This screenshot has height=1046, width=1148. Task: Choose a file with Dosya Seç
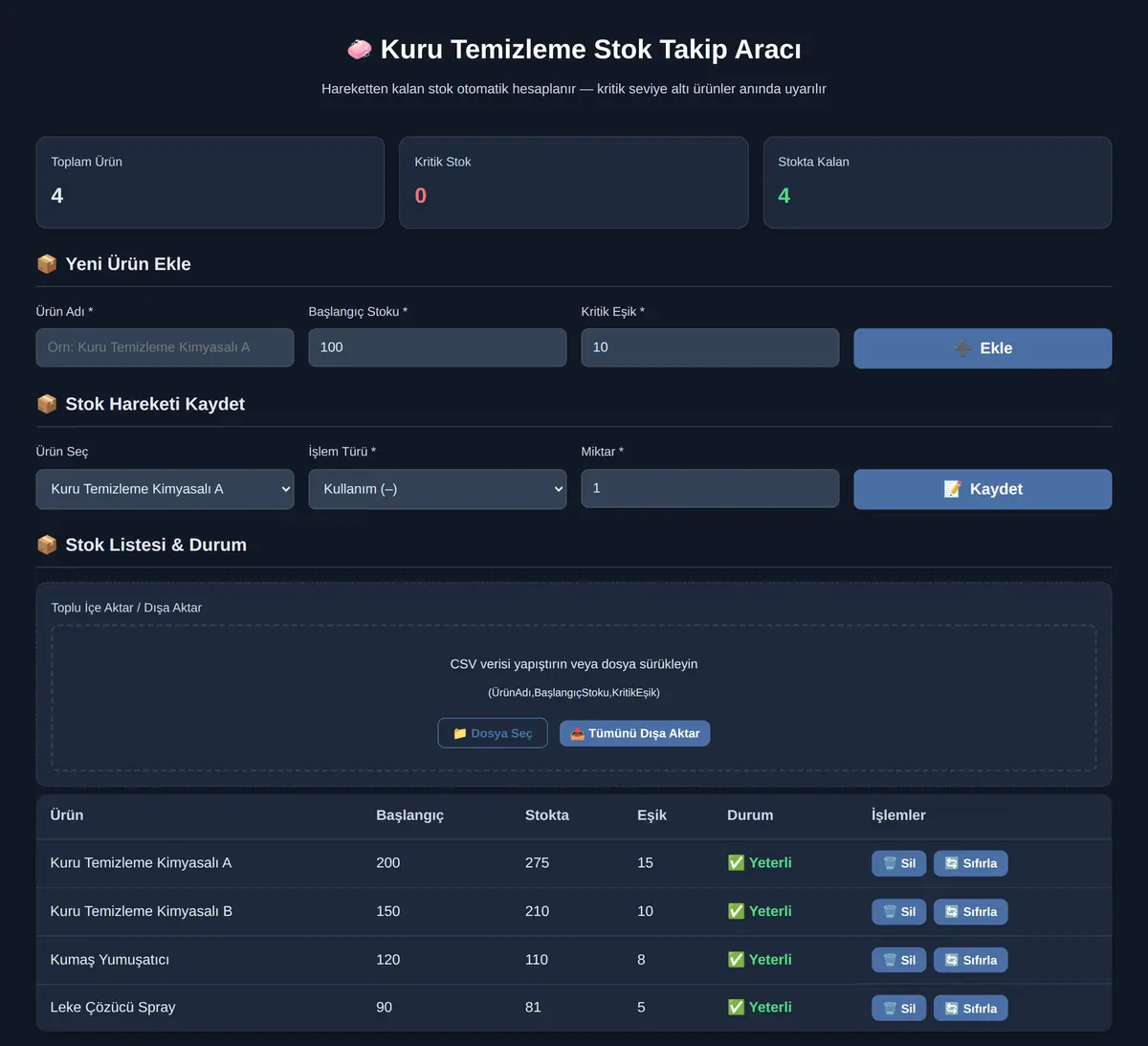coord(493,733)
